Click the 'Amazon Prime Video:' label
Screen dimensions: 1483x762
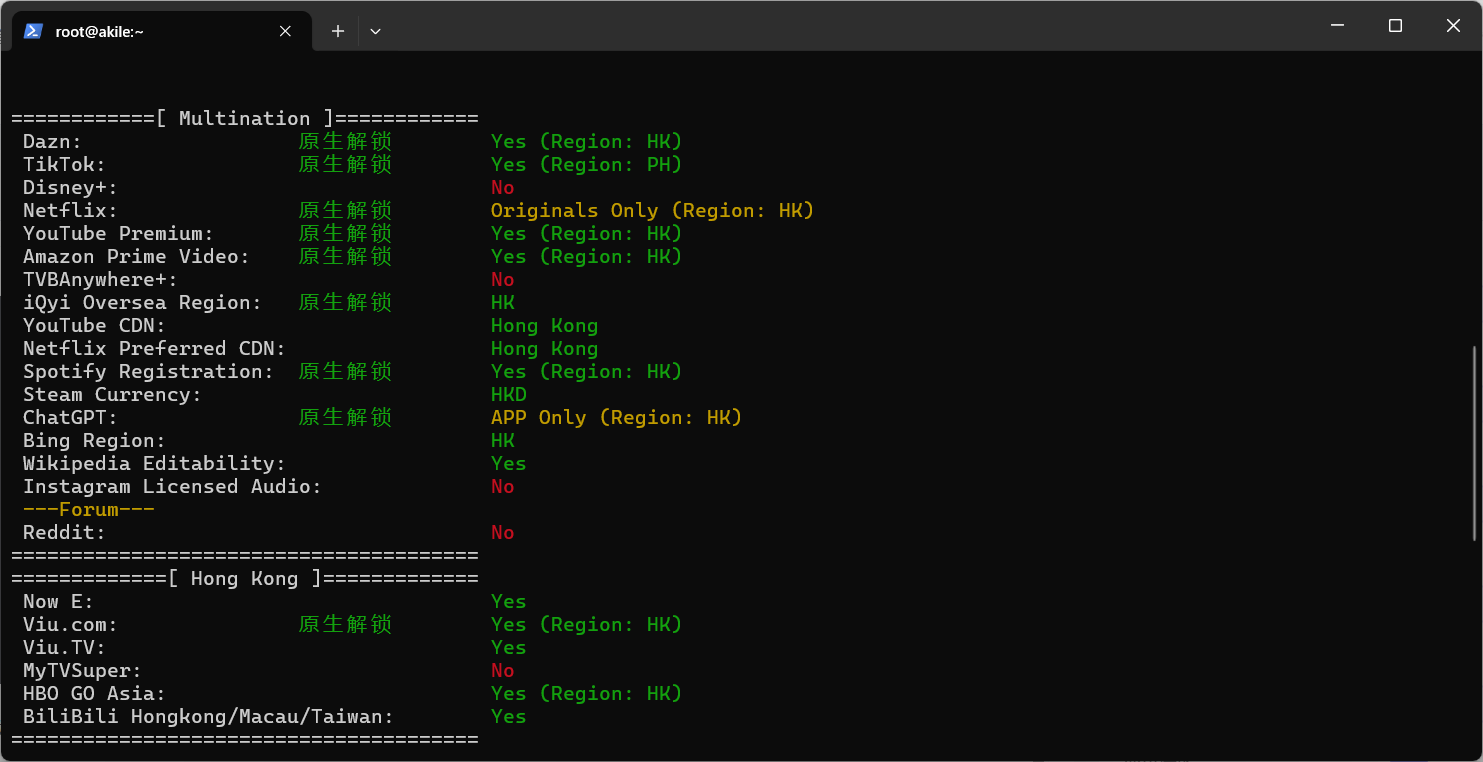pyautogui.click(x=136, y=256)
